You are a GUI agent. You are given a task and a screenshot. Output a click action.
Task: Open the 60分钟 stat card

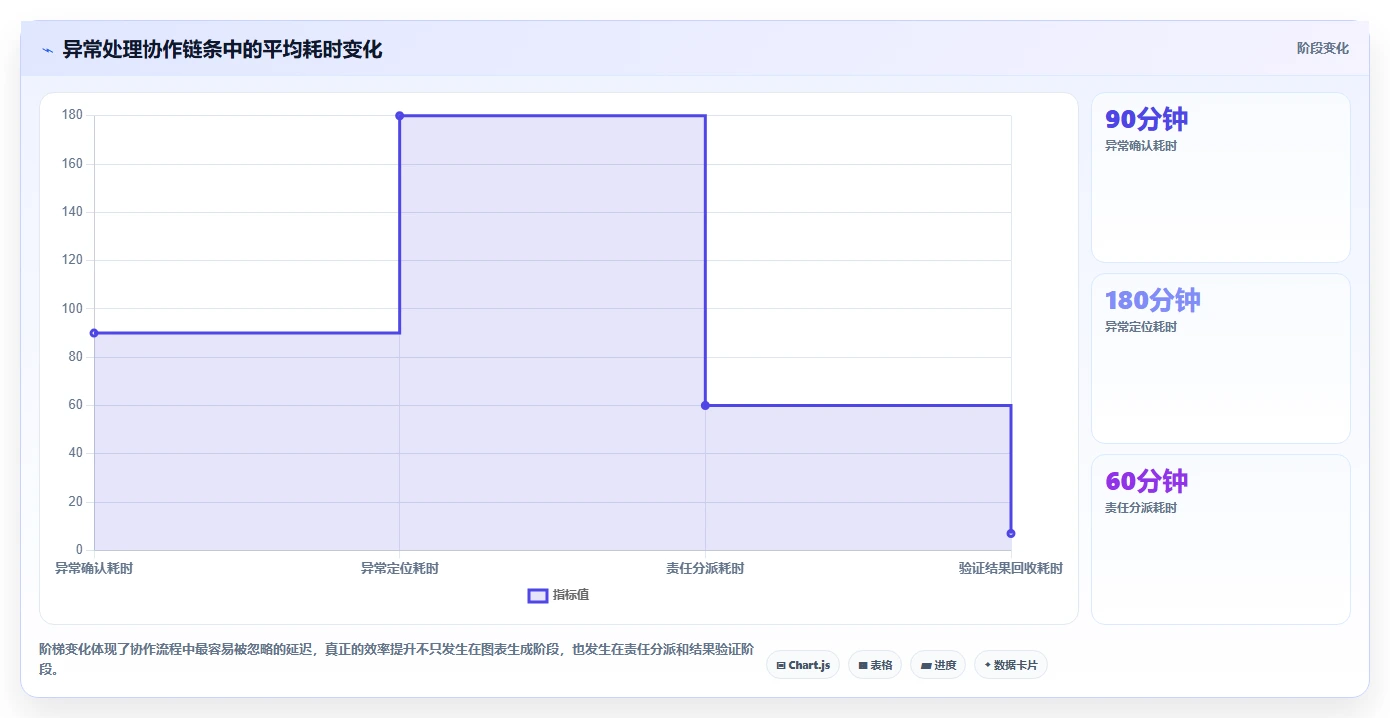tap(1220, 540)
